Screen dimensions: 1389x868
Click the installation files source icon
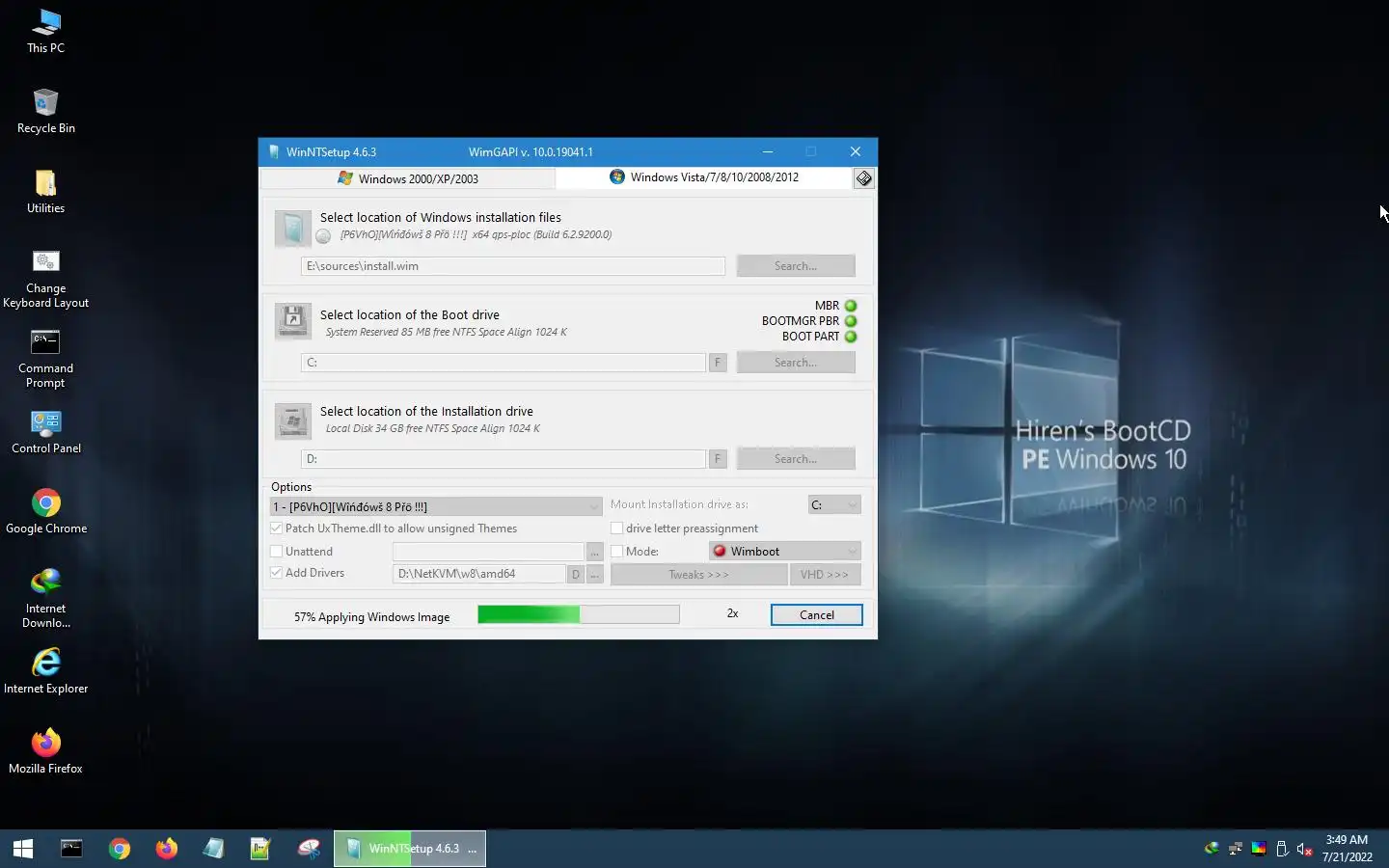click(292, 230)
